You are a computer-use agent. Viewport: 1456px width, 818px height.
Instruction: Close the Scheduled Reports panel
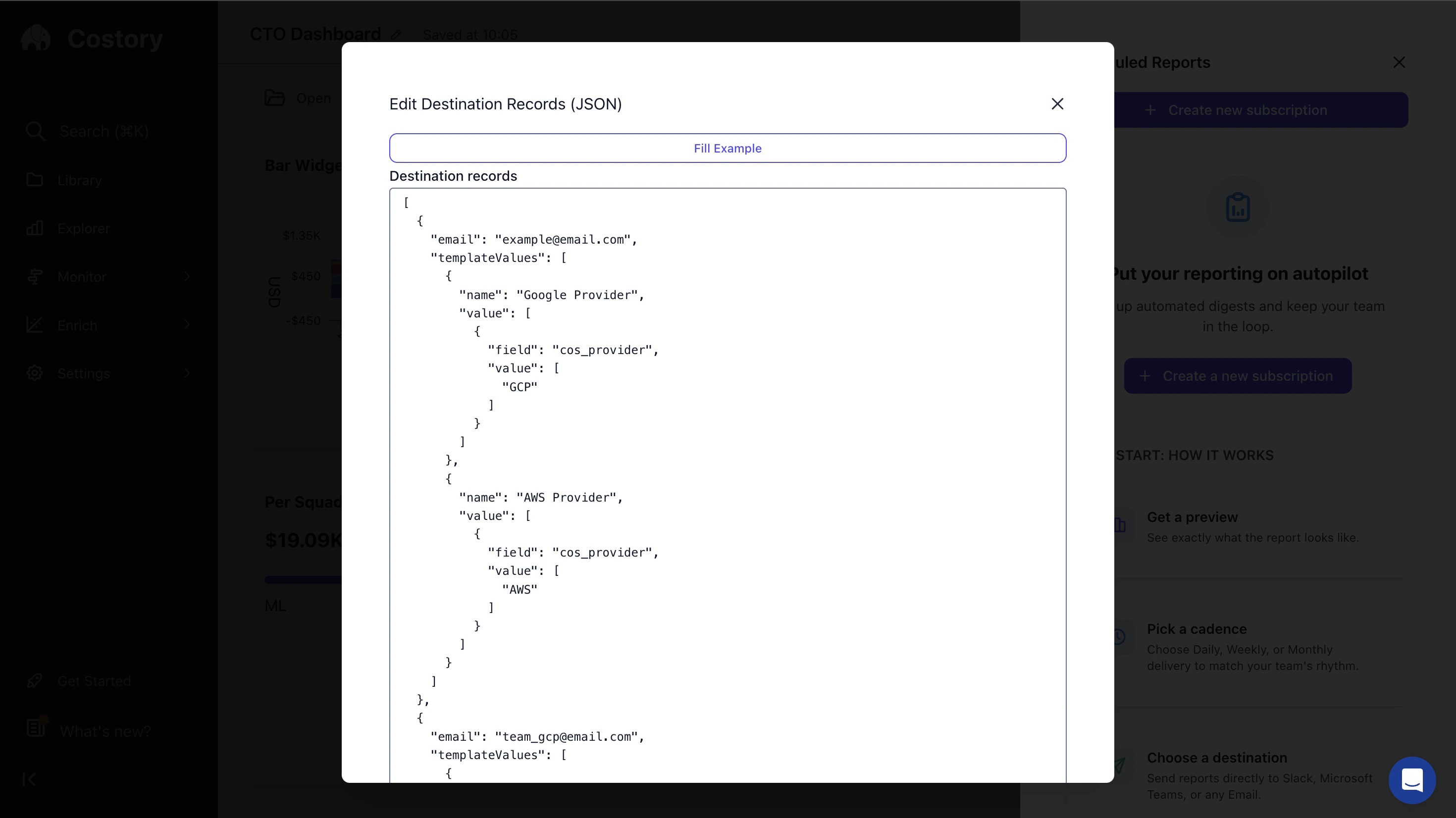[x=1400, y=62]
